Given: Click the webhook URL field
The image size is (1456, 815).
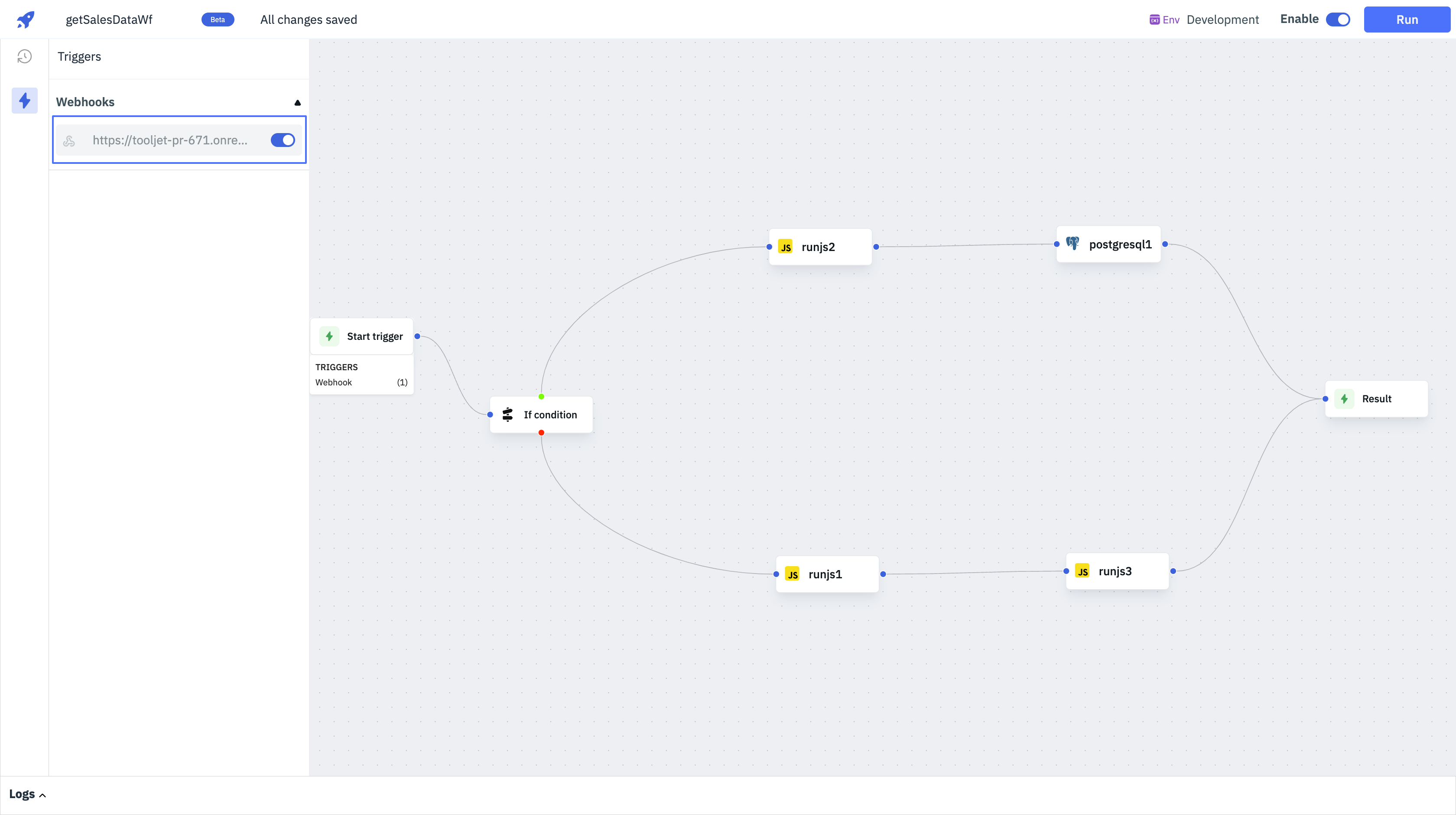Looking at the screenshot, I should point(169,140).
